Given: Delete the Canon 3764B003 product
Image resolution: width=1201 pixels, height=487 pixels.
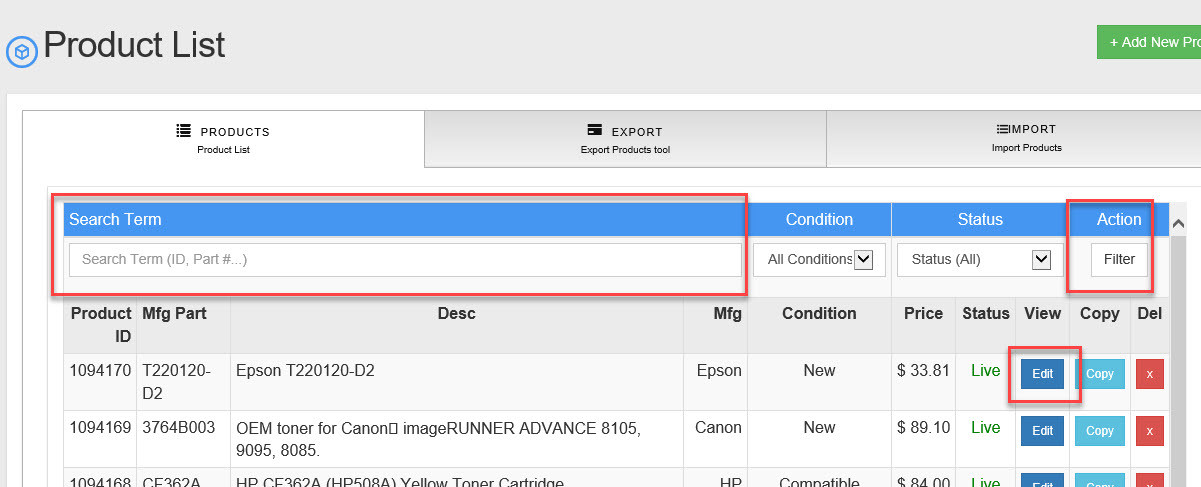Looking at the screenshot, I should (x=1149, y=431).
